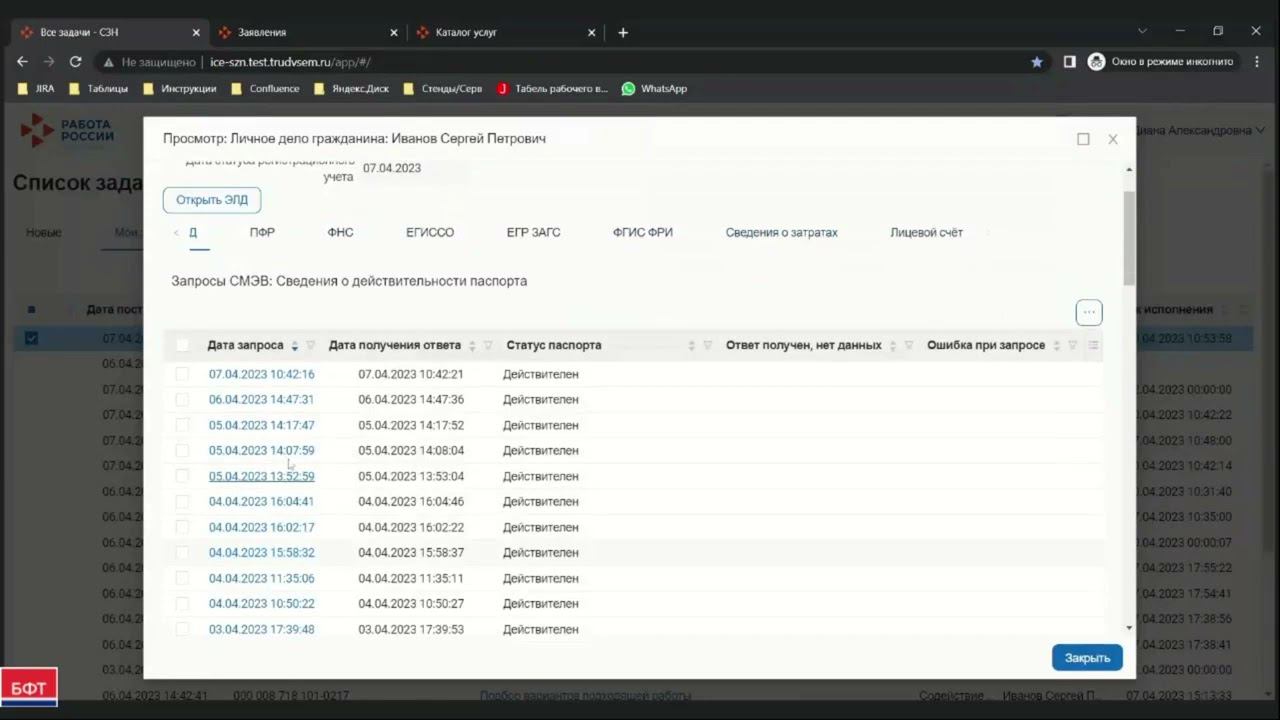
Task: Click the Открыть ЭЛД button
Action: tap(212, 200)
